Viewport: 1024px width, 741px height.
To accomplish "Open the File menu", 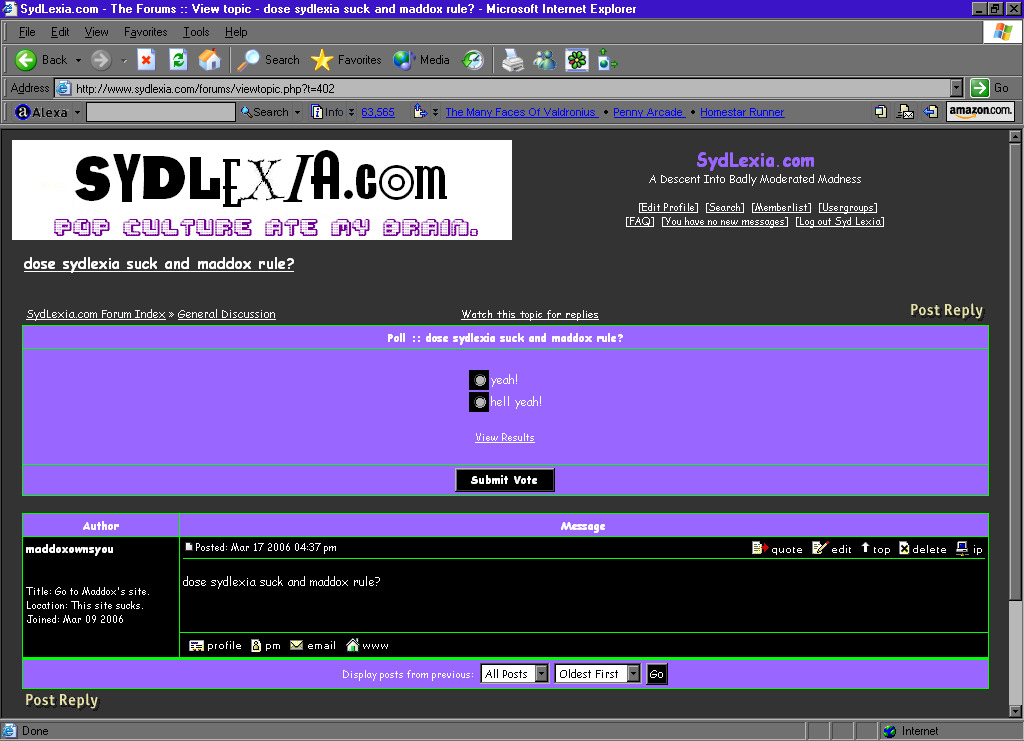I will [x=27, y=32].
